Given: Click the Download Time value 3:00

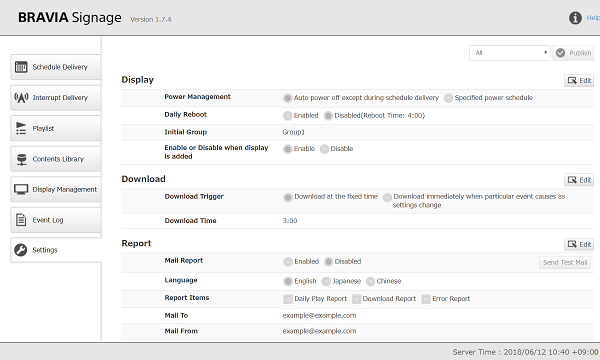Looking at the screenshot, I should (290, 221).
